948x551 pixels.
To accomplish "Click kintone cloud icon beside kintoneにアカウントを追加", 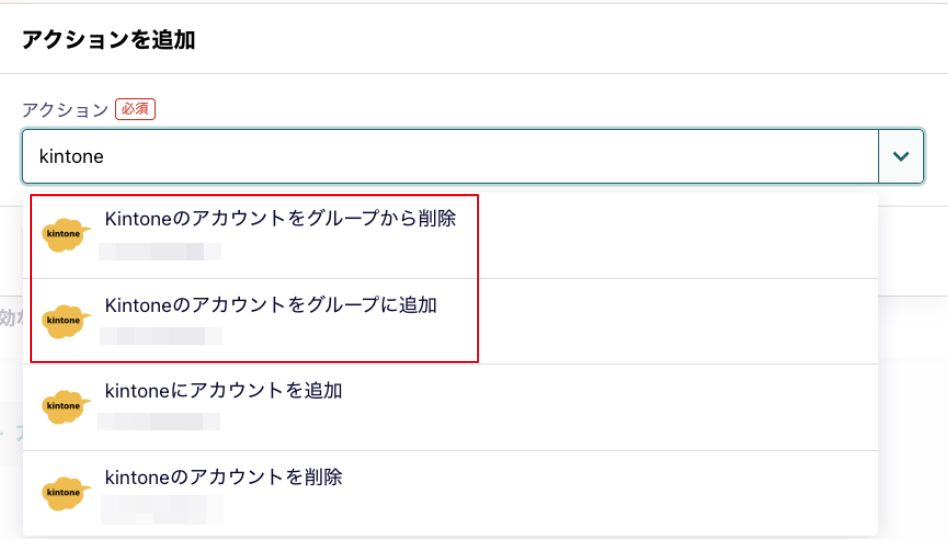I will pos(66,407).
